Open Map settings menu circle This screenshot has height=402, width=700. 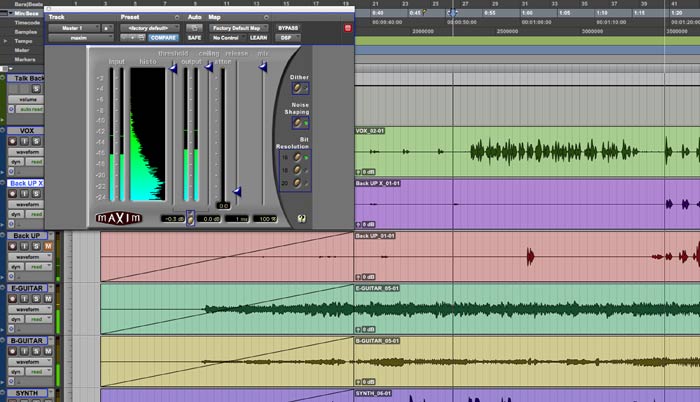267,17
